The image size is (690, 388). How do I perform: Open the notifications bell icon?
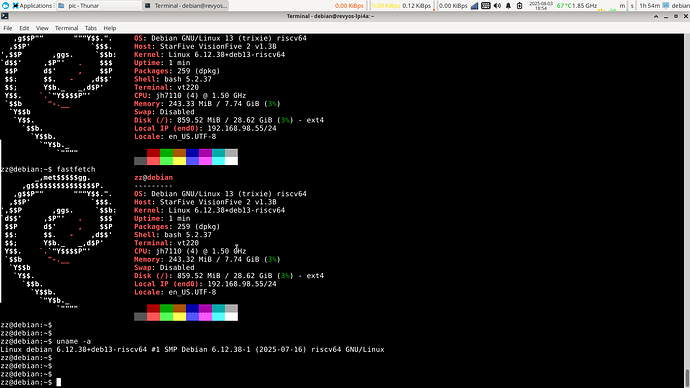508,6
